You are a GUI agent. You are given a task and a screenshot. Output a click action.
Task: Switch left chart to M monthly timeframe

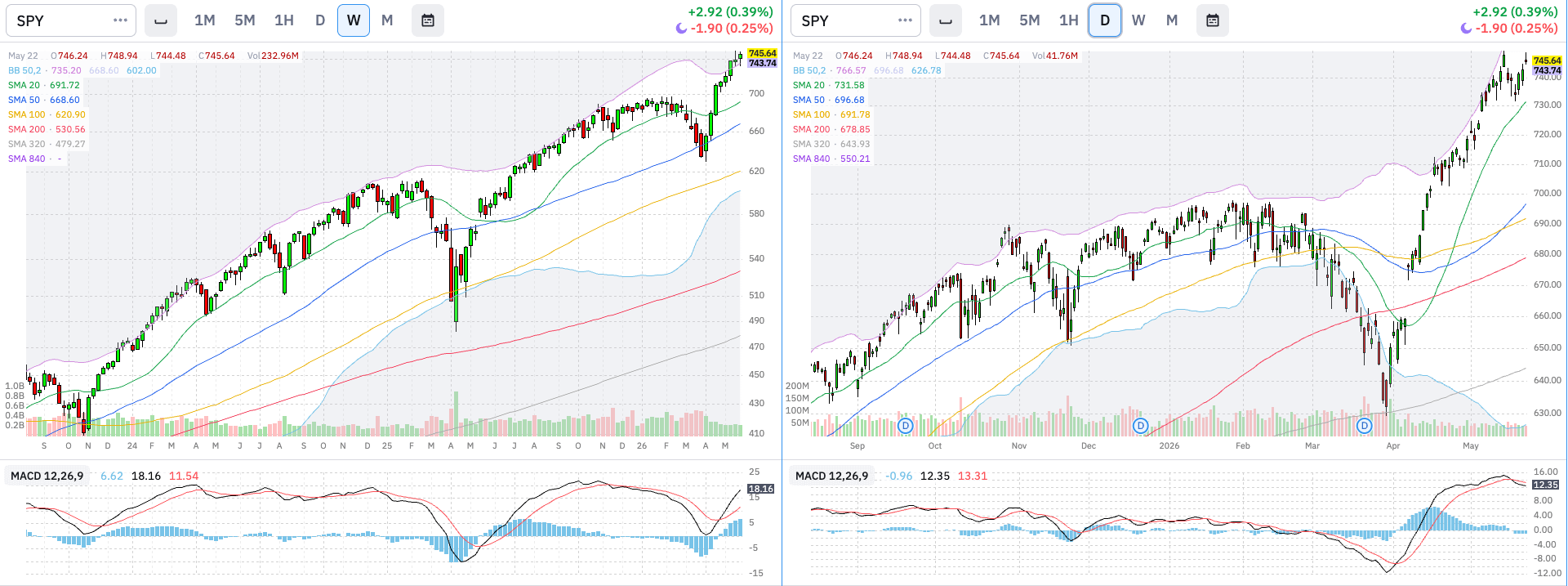387,20
